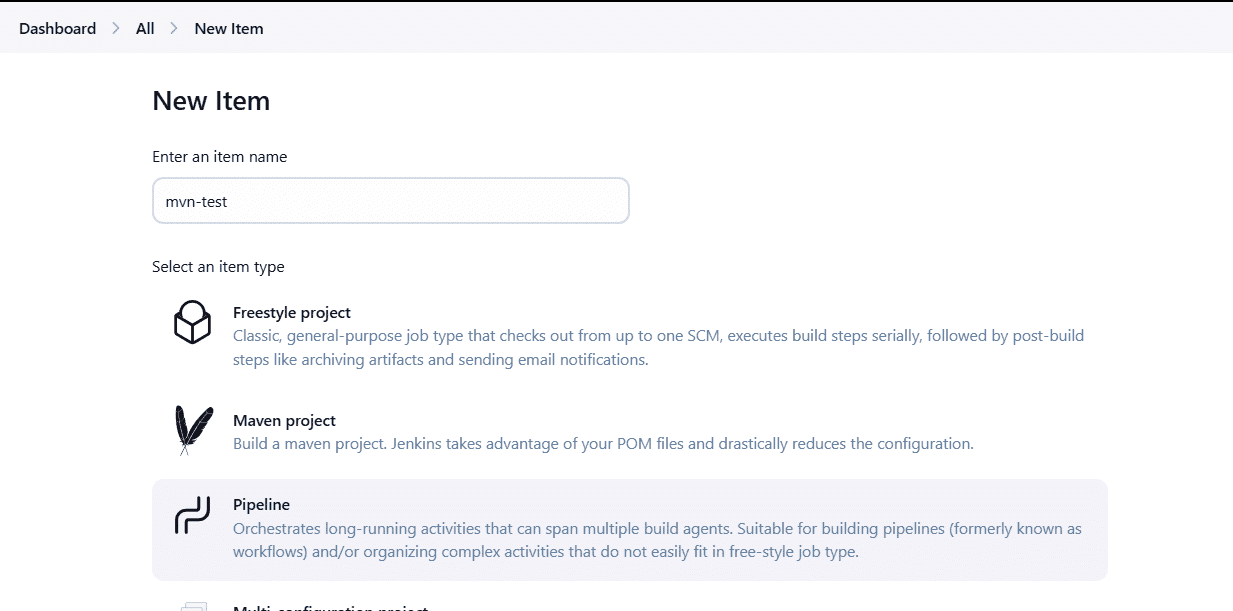
Task: Click the Pipeline description about long-running activities
Action: [x=657, y=540]
